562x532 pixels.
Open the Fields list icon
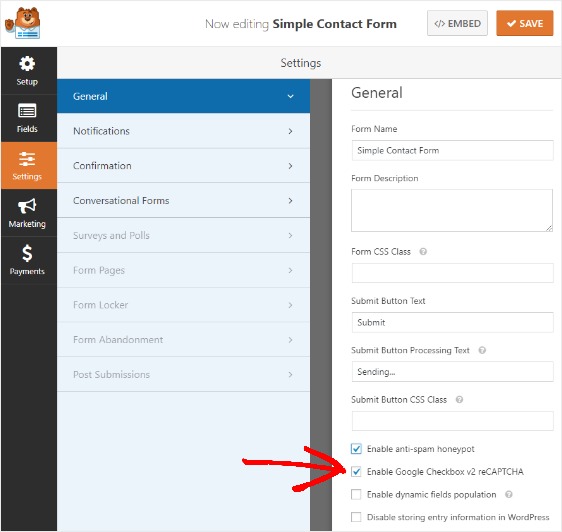[x=27, y=111]
